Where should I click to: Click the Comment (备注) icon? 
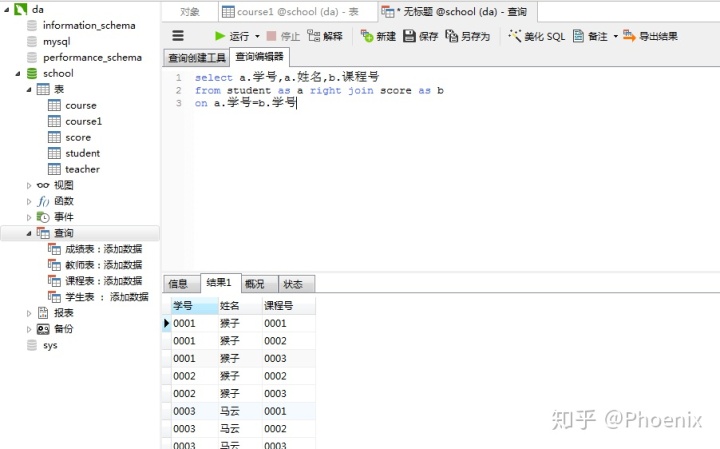579,36
